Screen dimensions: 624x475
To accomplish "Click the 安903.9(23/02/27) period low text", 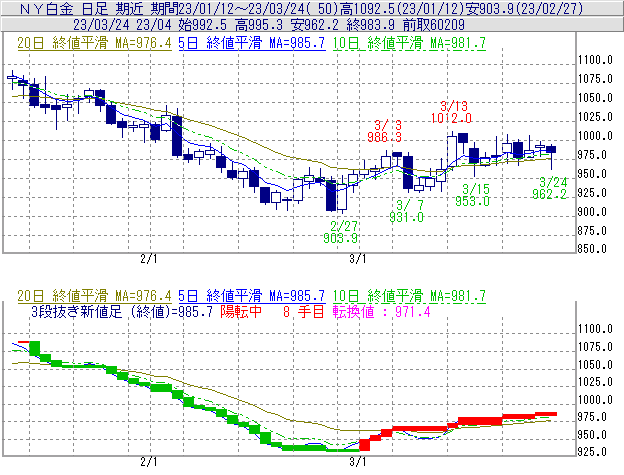I will tap(525, 8).
